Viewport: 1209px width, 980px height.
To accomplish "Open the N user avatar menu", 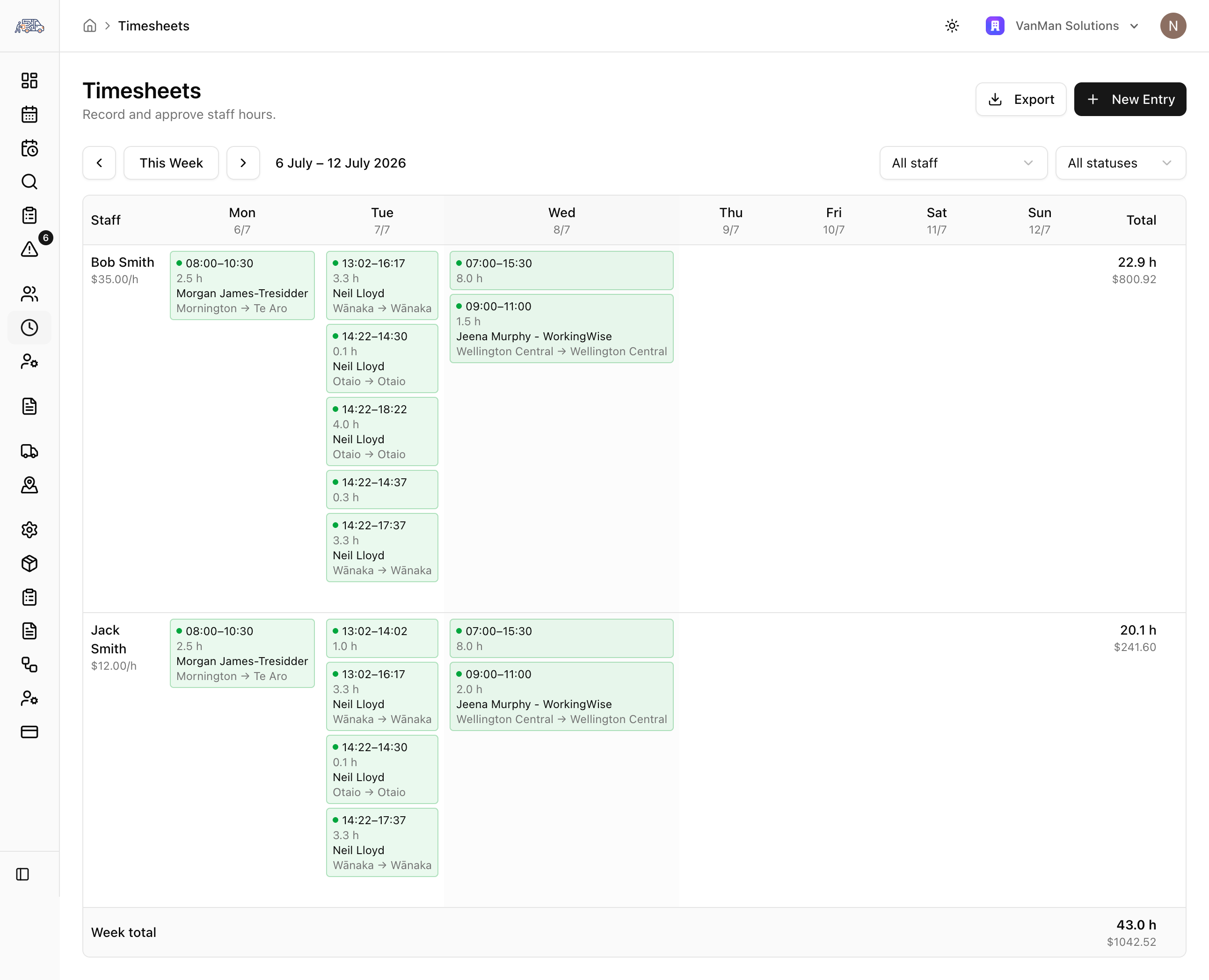I will (x=1173, y=26).
